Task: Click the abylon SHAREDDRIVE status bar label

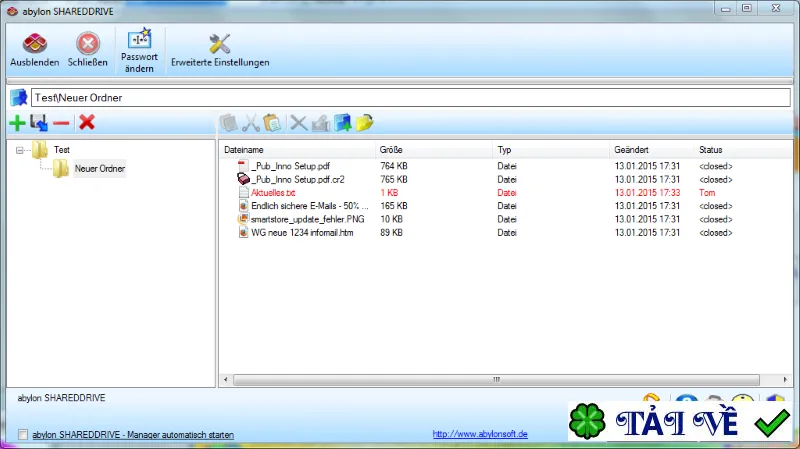Action: (x=61, y=397)
